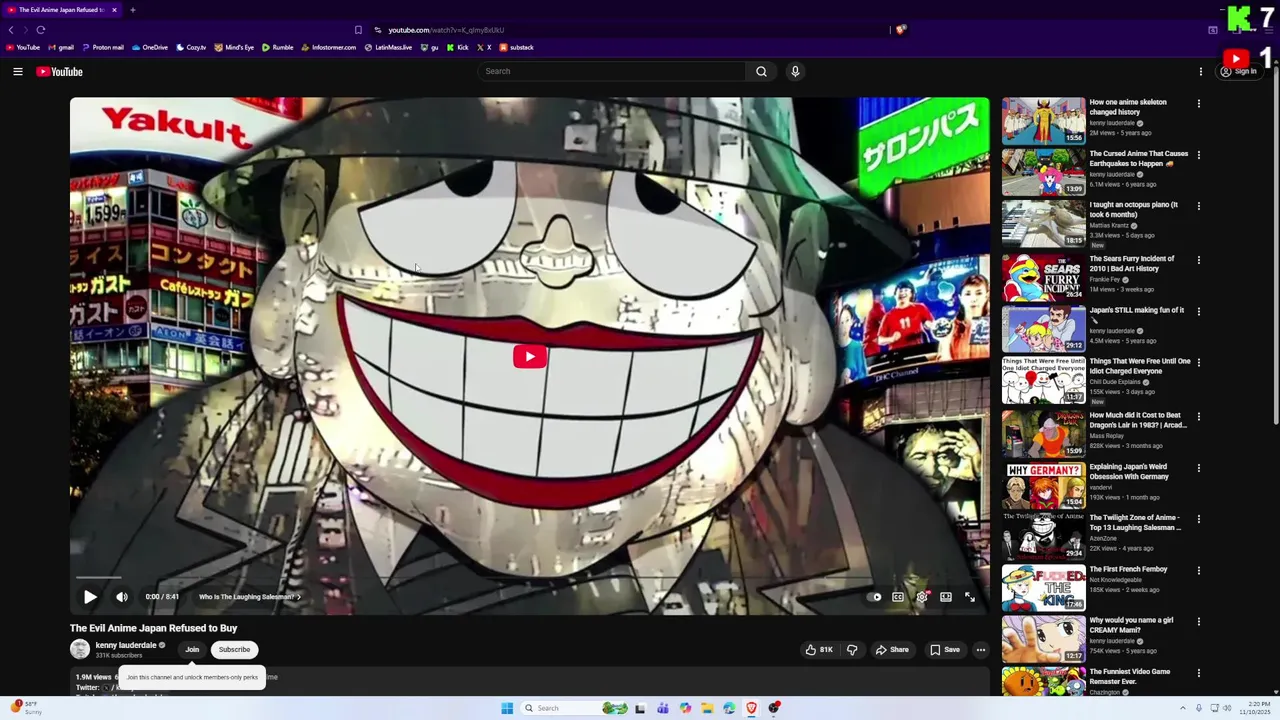Mute the video volume
1280x720 pixels.
122,597
